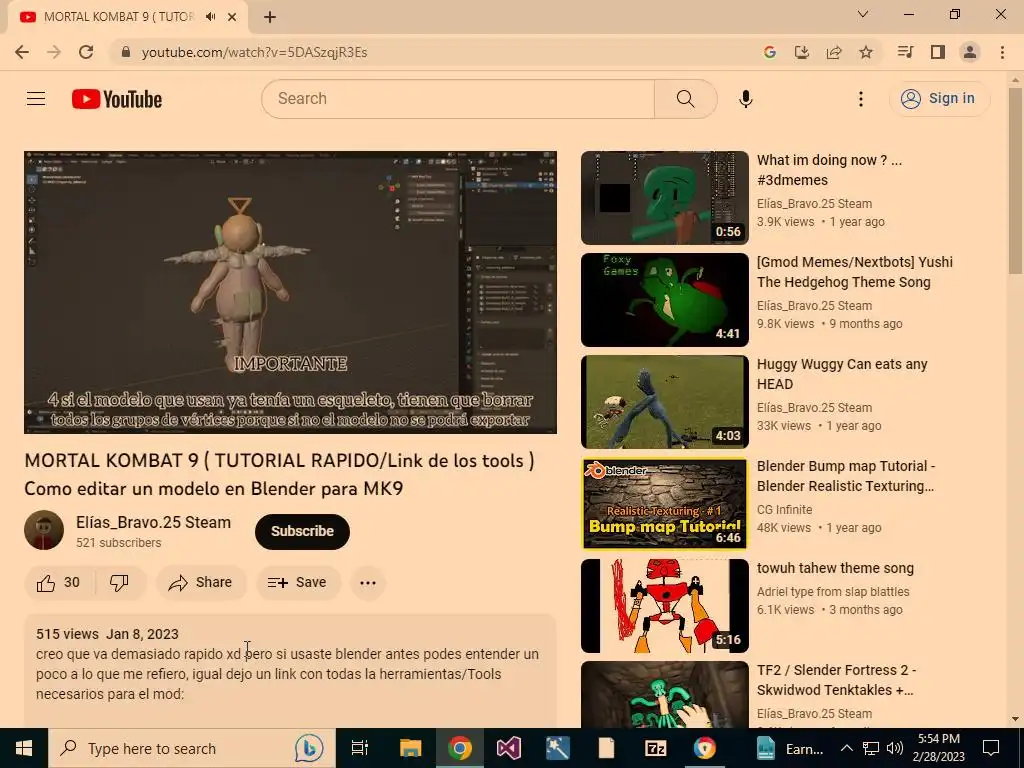Image resolution: width=1024 pixels, height=768 pixels.
Task: Open the notifications center
Action: [x=991, y=748]
